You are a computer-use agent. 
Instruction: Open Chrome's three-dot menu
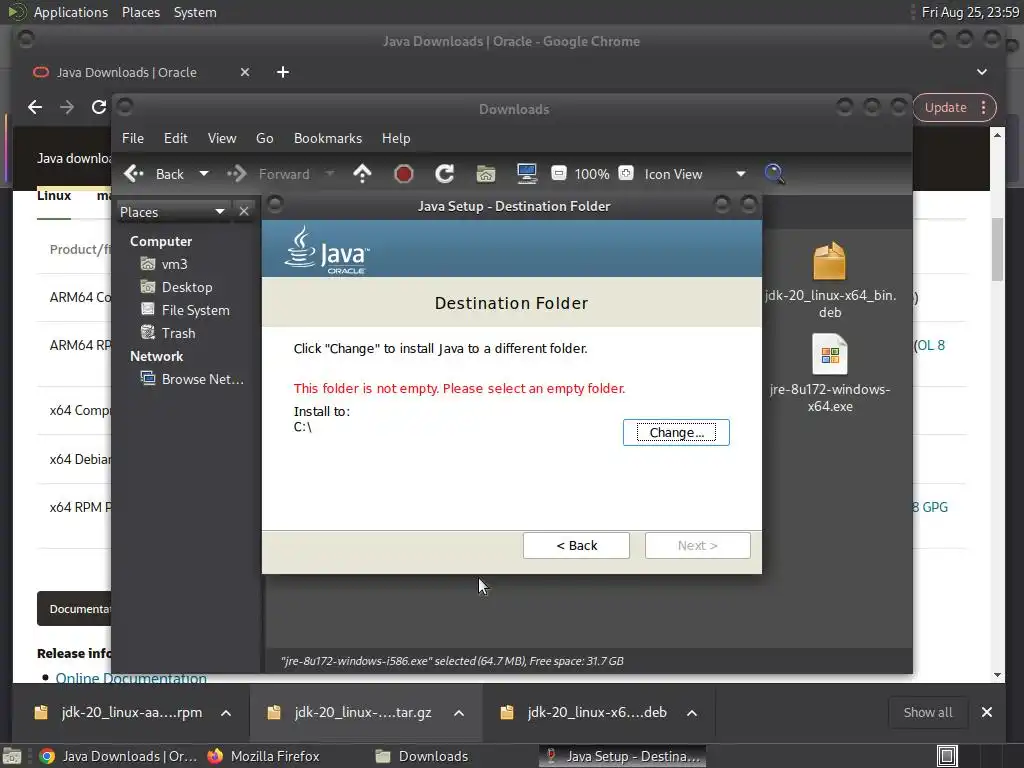tap(984, 108)
